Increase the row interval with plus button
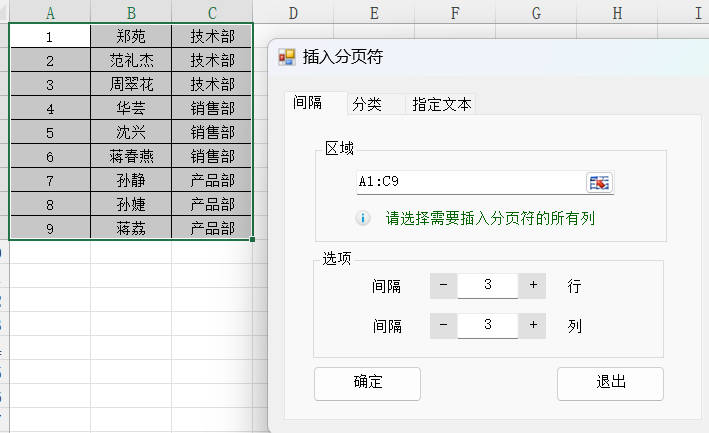 pos(533,286)
